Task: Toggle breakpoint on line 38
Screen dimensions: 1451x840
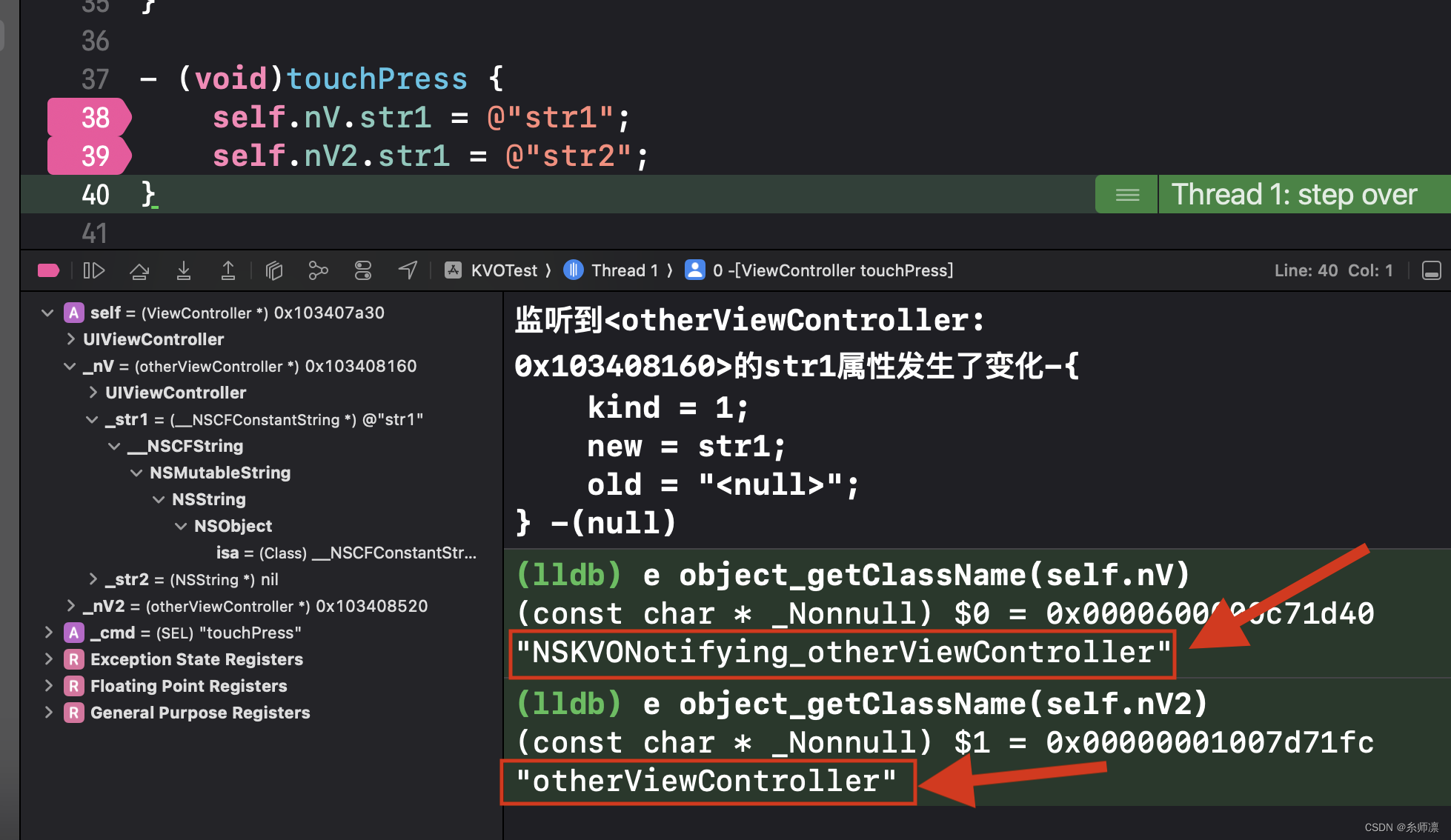Action: click(90, 117)
